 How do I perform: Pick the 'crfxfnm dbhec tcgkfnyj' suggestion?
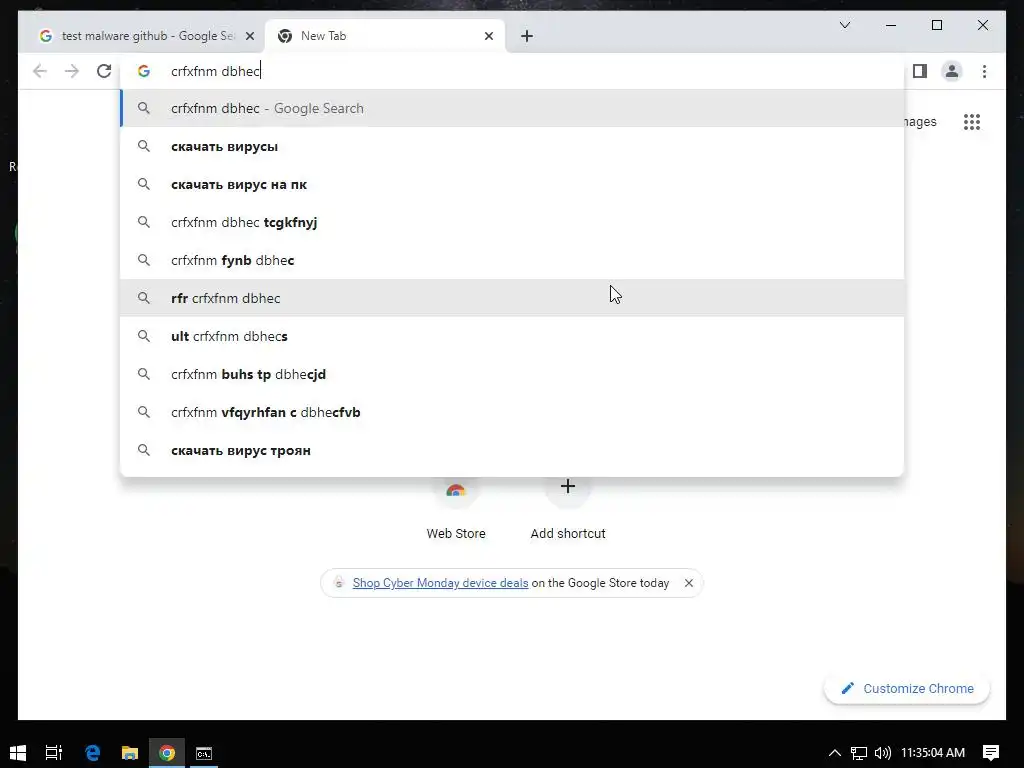513,222
